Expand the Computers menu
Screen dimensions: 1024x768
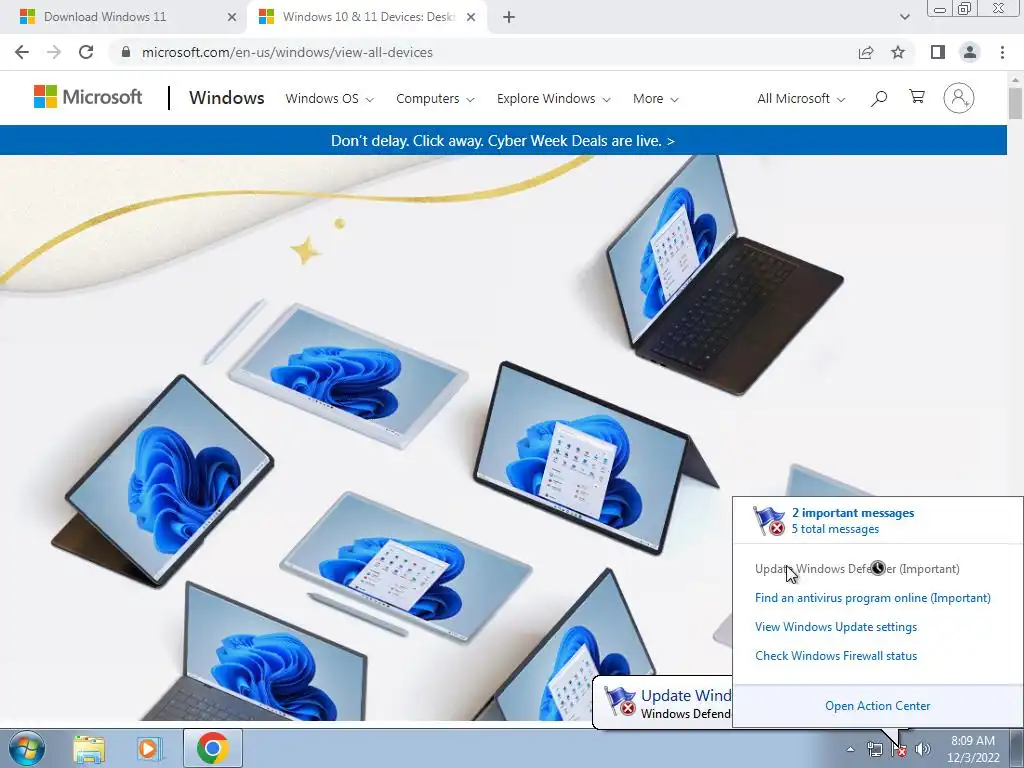click(435, 99)
